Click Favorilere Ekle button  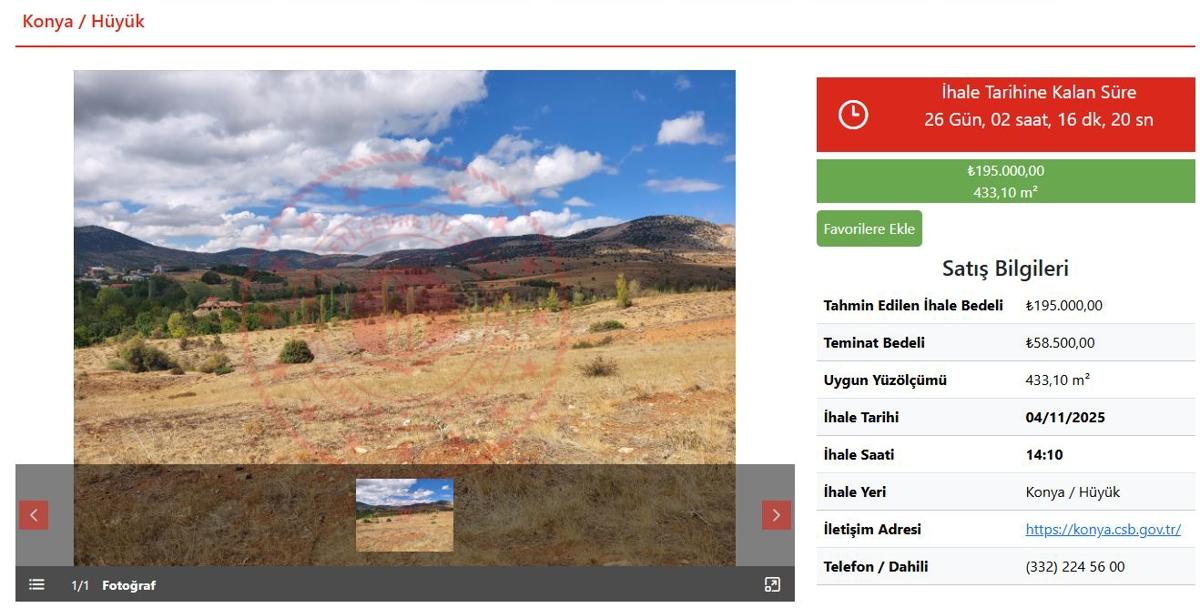869,229
